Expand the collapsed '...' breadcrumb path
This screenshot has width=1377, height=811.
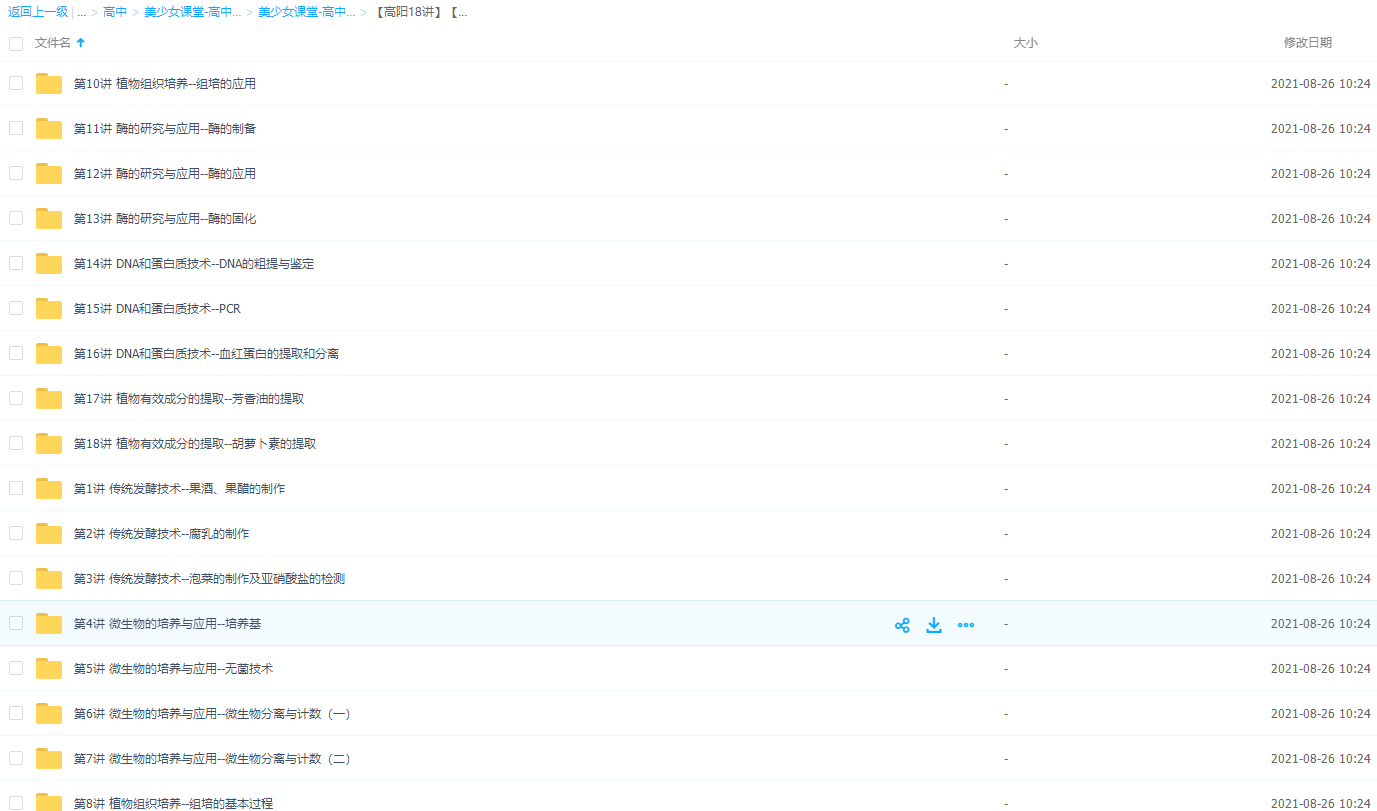coord(81,13)
